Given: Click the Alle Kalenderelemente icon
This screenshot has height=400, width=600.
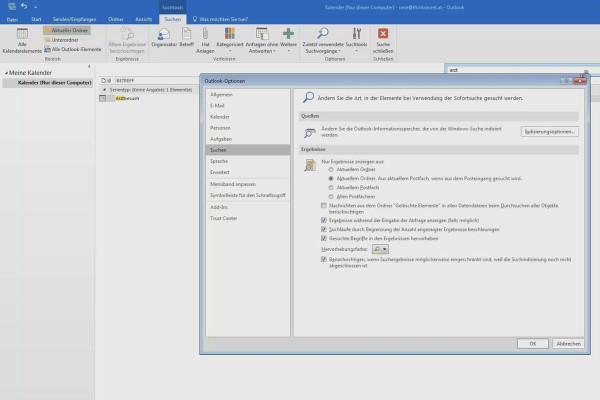Looking at the screenshot, I should [x=22, y=34].
